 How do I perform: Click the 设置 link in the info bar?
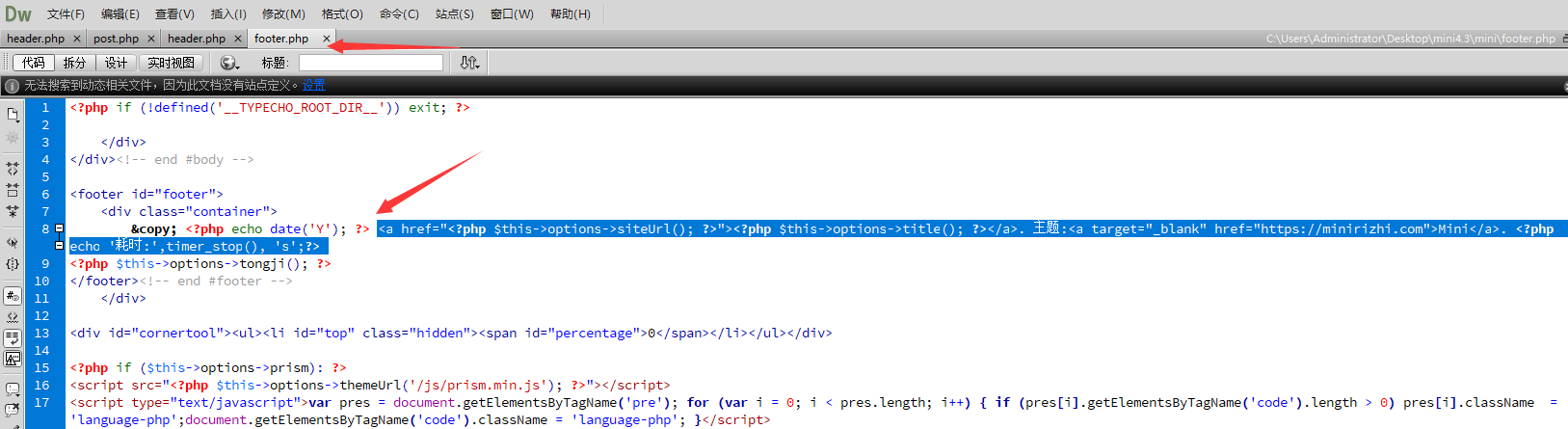coord(313,85)
